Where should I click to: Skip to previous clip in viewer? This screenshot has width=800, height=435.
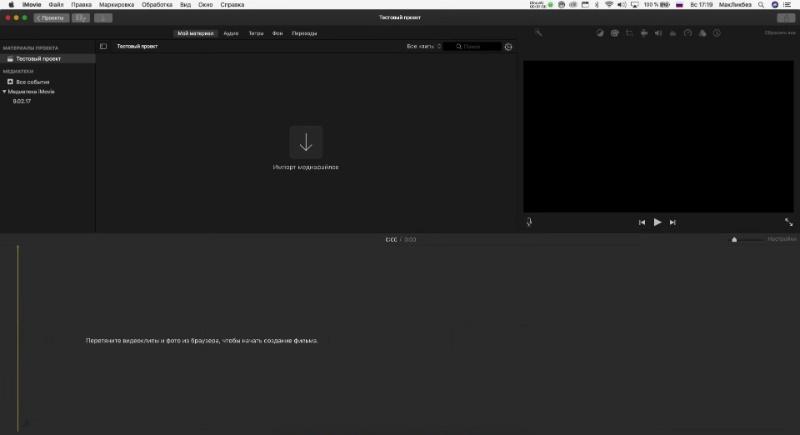tap(642, 222)
